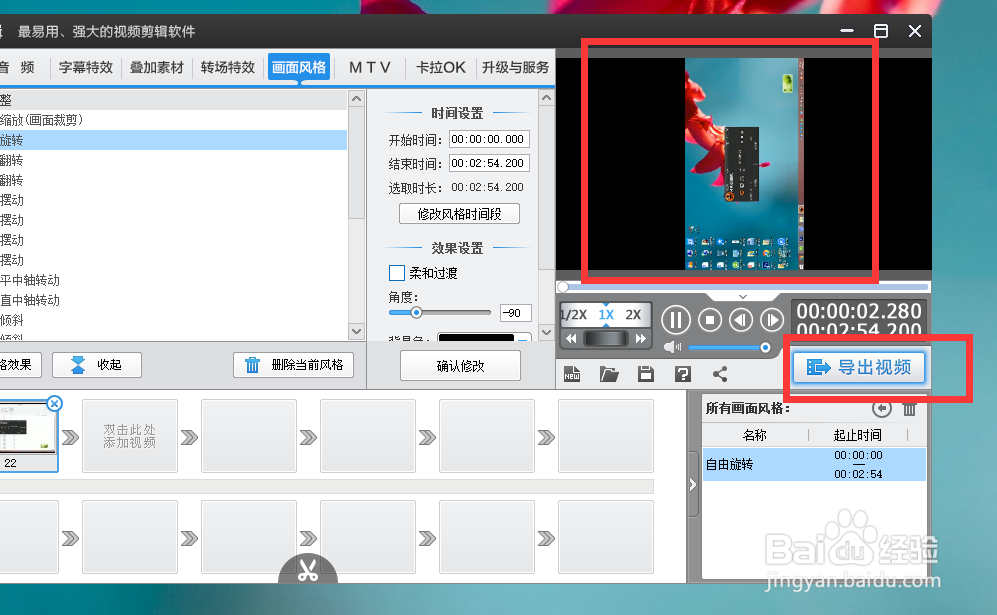Expand the side panel arrow handle

(693, 485)
